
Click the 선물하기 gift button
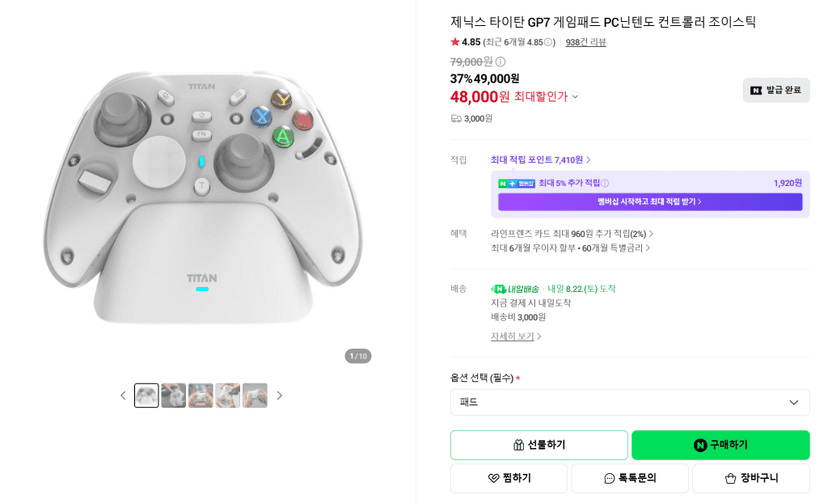pyautogui.click(x=539, y=445)
